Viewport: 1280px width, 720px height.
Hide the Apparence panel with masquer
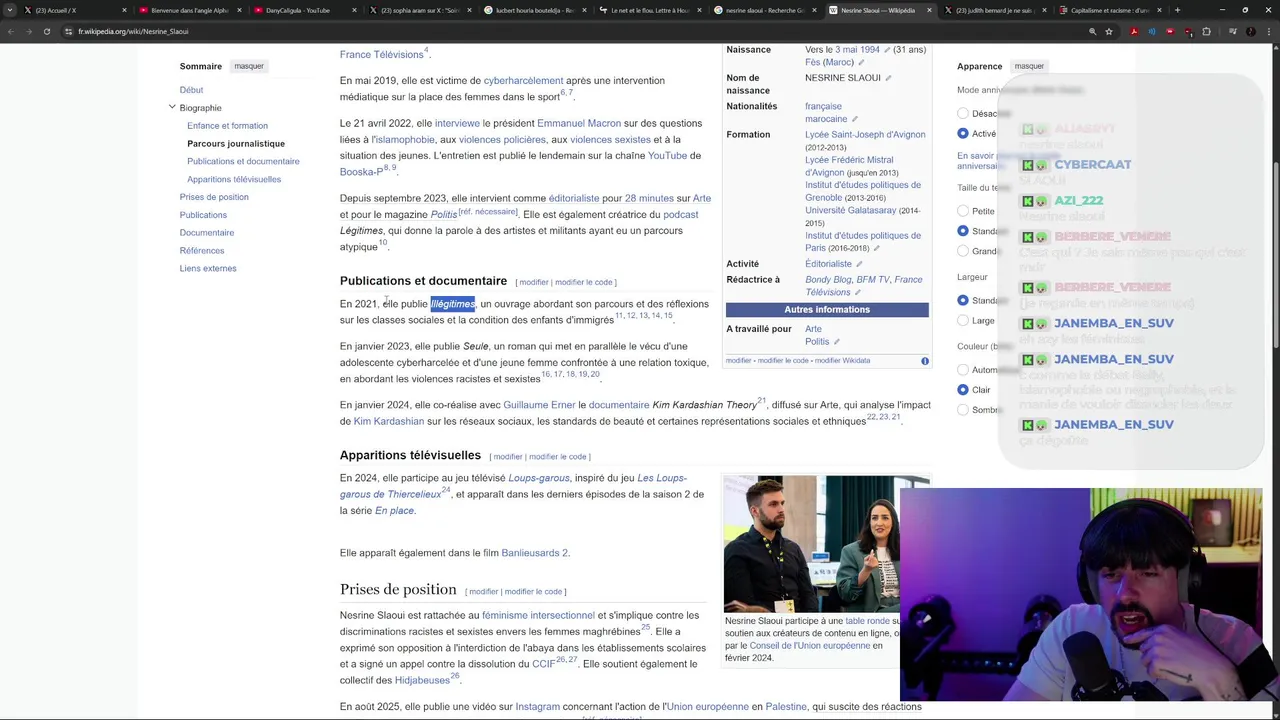1029,66
